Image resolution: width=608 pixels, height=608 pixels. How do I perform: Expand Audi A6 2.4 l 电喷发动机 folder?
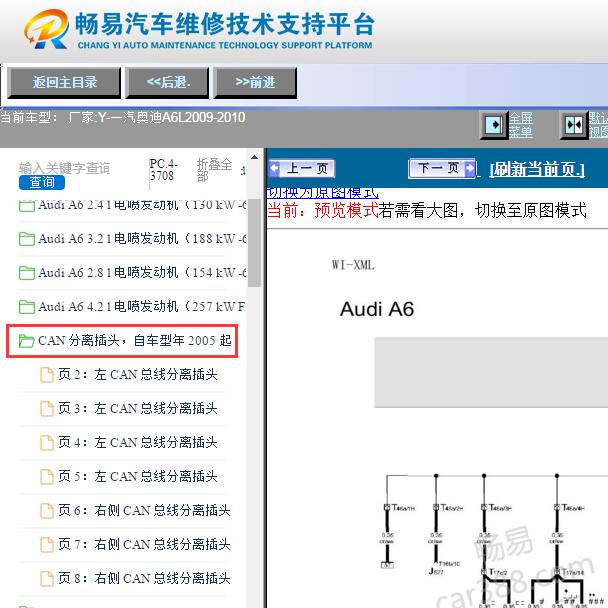tap(132, 205)
